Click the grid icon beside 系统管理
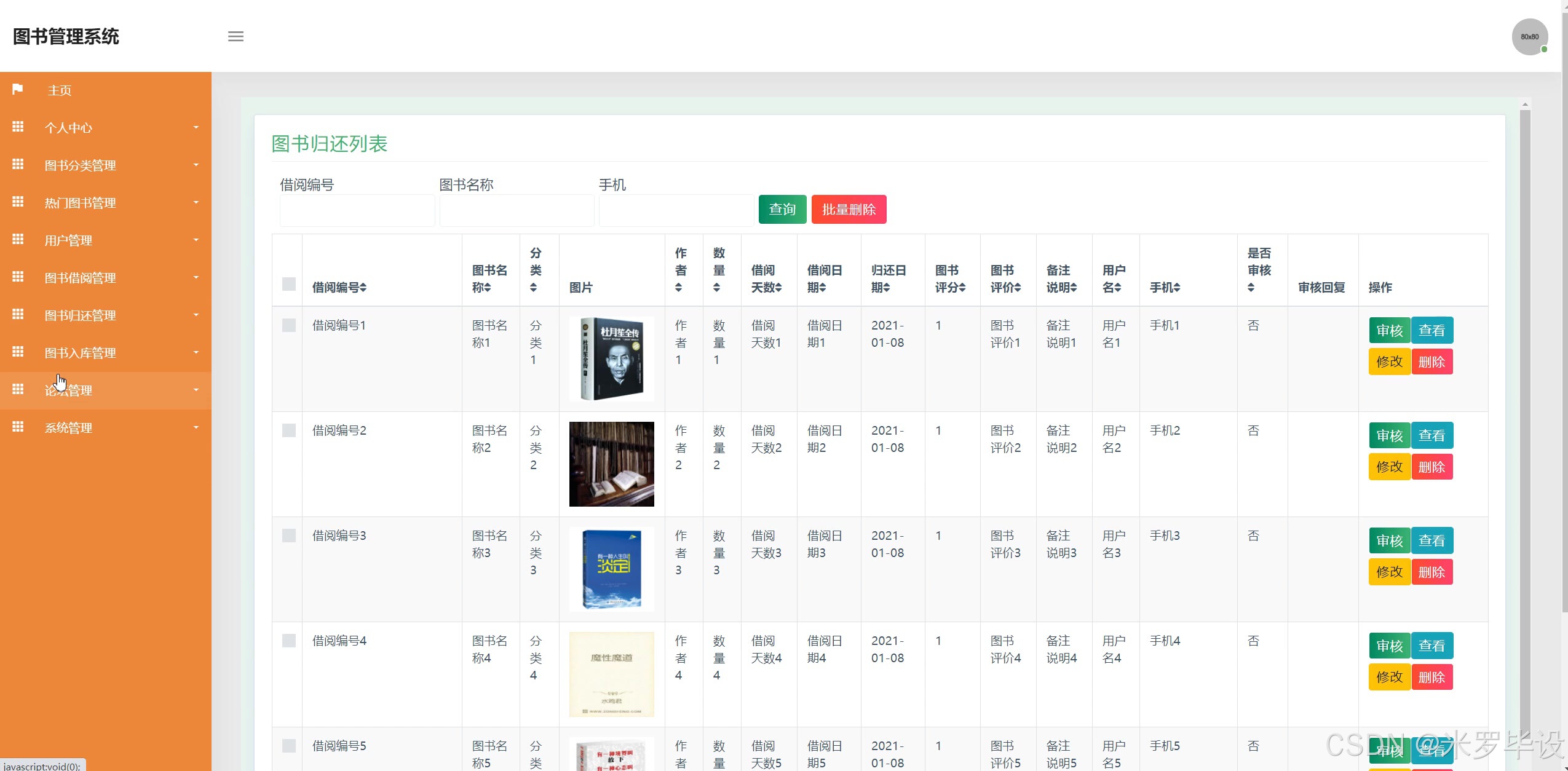1568x771 pixels. 18,427
